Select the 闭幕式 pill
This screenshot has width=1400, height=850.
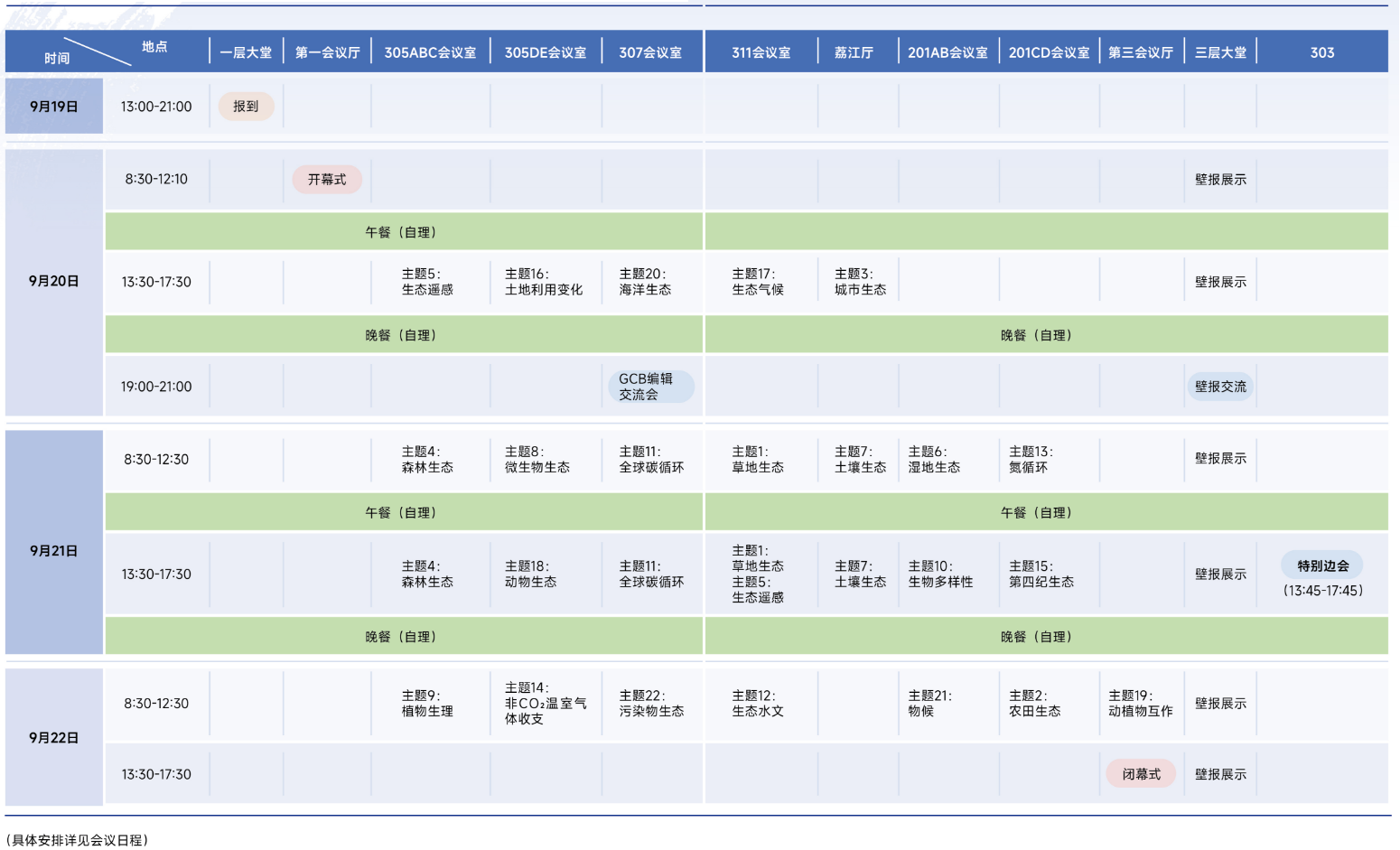[x=1141, y=774]
